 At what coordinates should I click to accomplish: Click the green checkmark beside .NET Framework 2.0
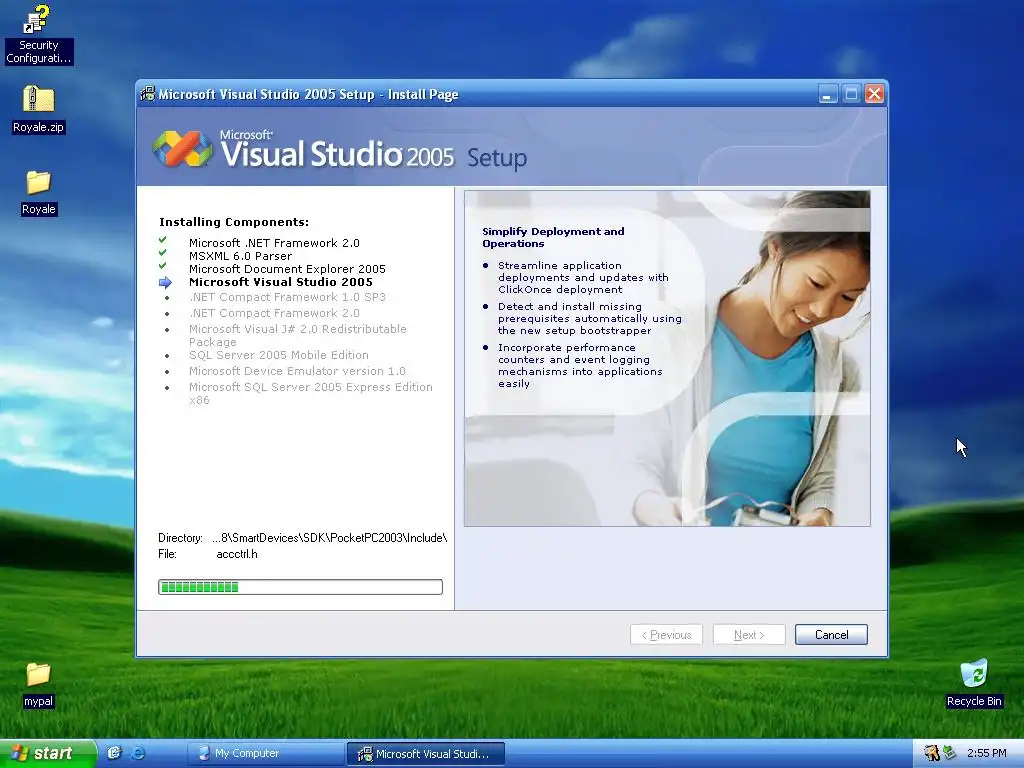tap(163, 240)
